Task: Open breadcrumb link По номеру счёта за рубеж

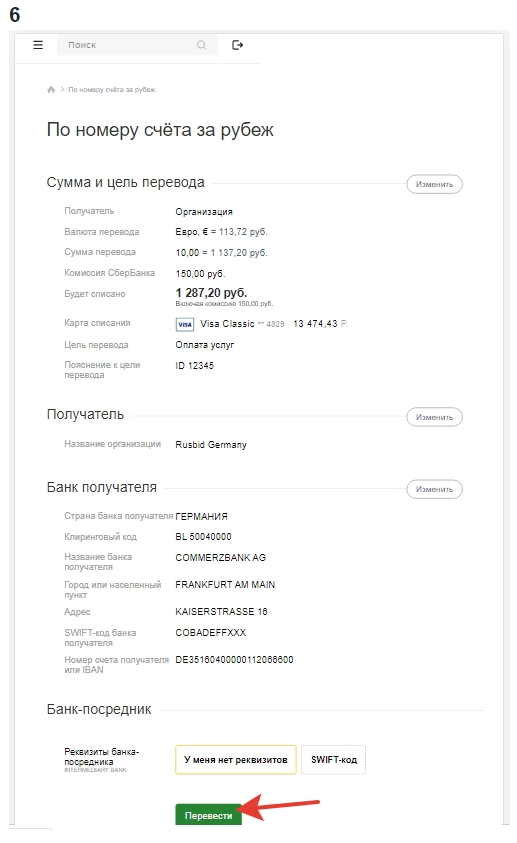Action: (x=112, y=89)
